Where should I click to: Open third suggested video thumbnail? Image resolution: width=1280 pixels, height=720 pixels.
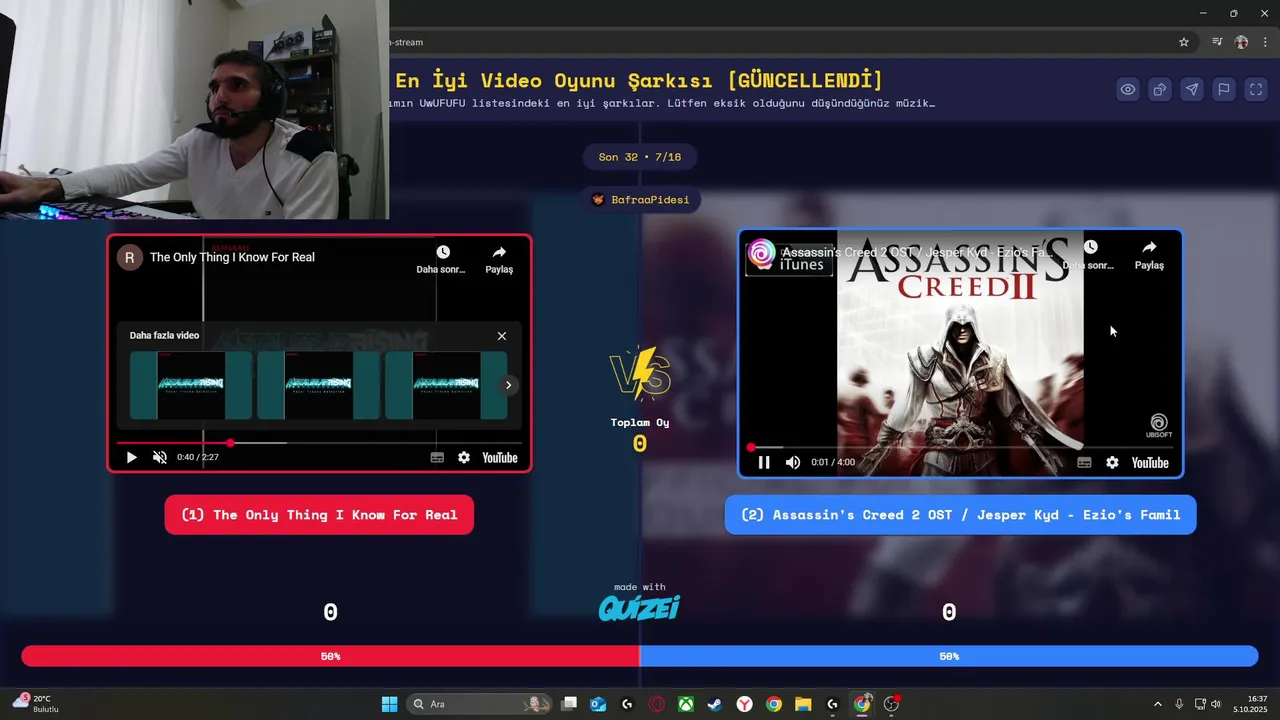point(446,385)
